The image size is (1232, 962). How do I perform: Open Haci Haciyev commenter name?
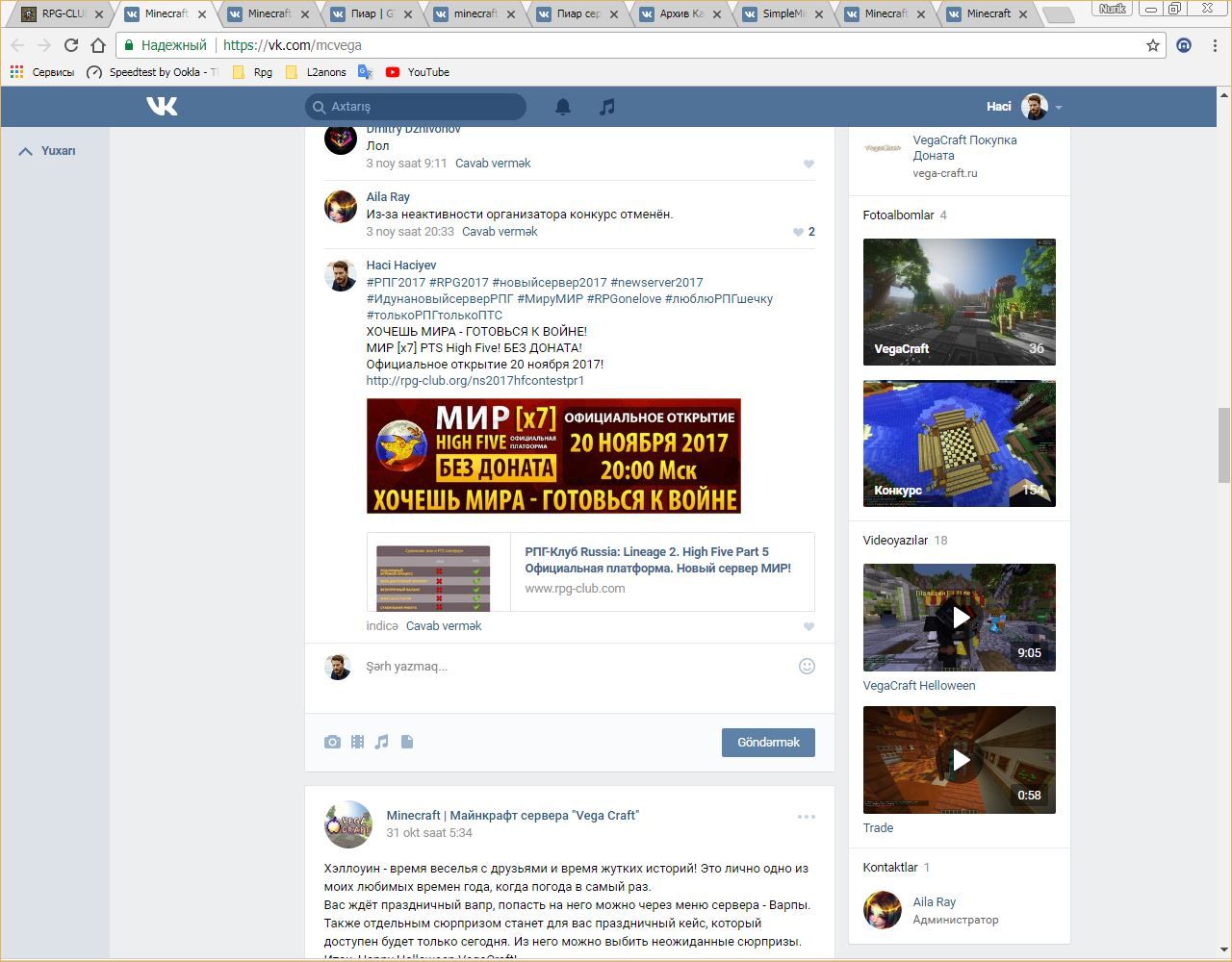401,266
